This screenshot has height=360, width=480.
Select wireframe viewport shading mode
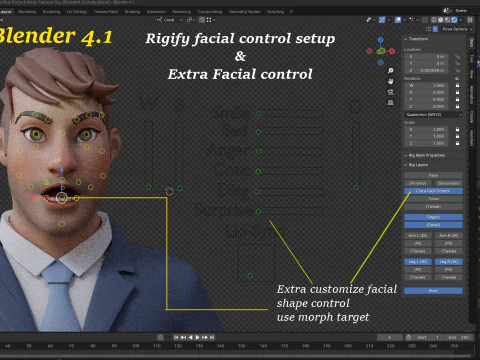click(x=434, y=20)
